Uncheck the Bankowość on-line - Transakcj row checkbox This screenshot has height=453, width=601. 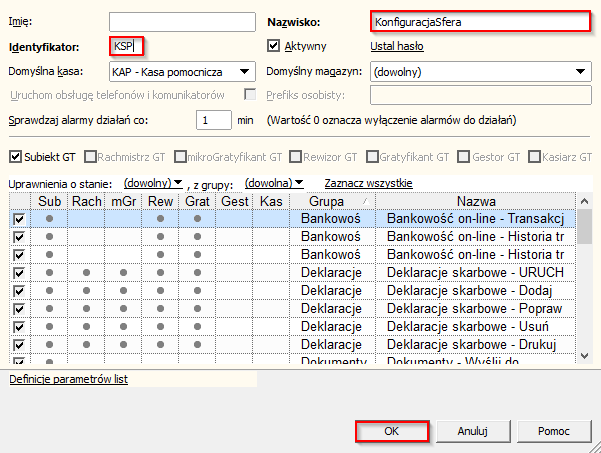(19, 219)
